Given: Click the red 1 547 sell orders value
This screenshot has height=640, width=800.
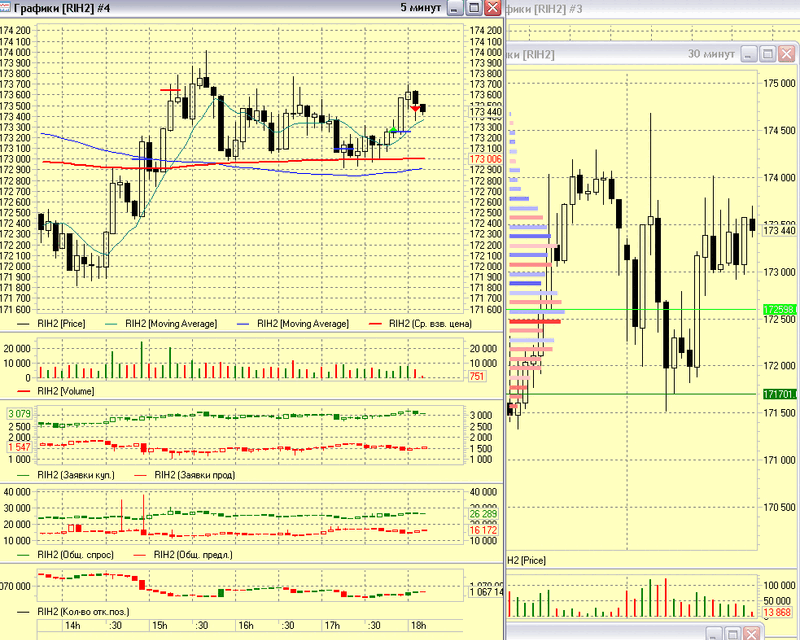Looking at the screenshot, I should 19,447.
